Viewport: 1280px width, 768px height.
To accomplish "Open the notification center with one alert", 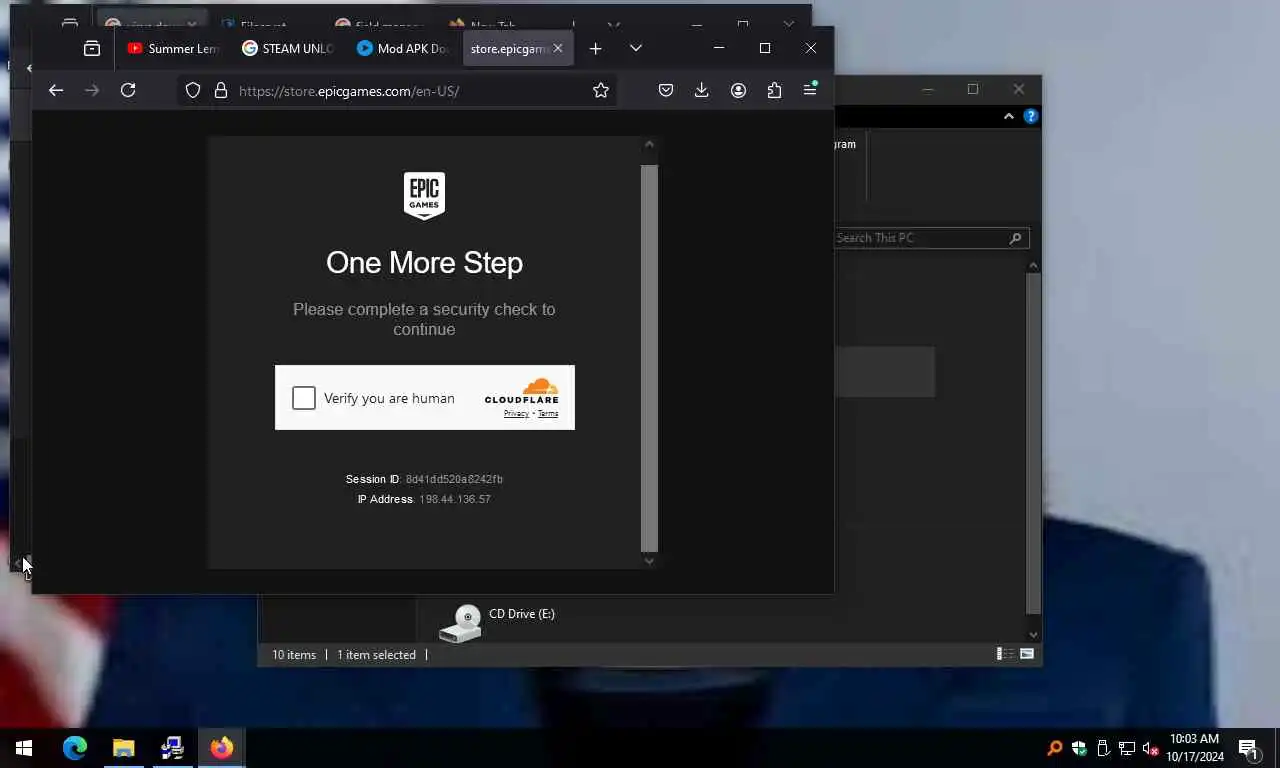I will (x=1248, y=748).
